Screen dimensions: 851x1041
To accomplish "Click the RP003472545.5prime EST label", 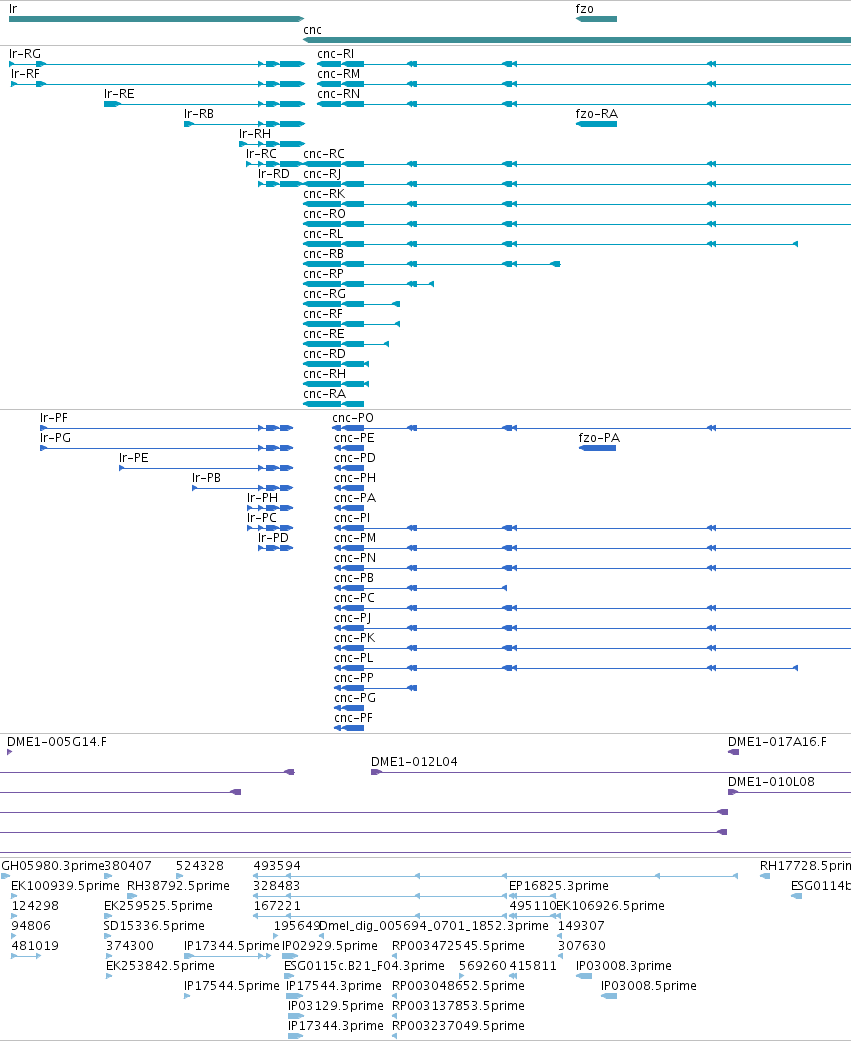I will (458, 945).
